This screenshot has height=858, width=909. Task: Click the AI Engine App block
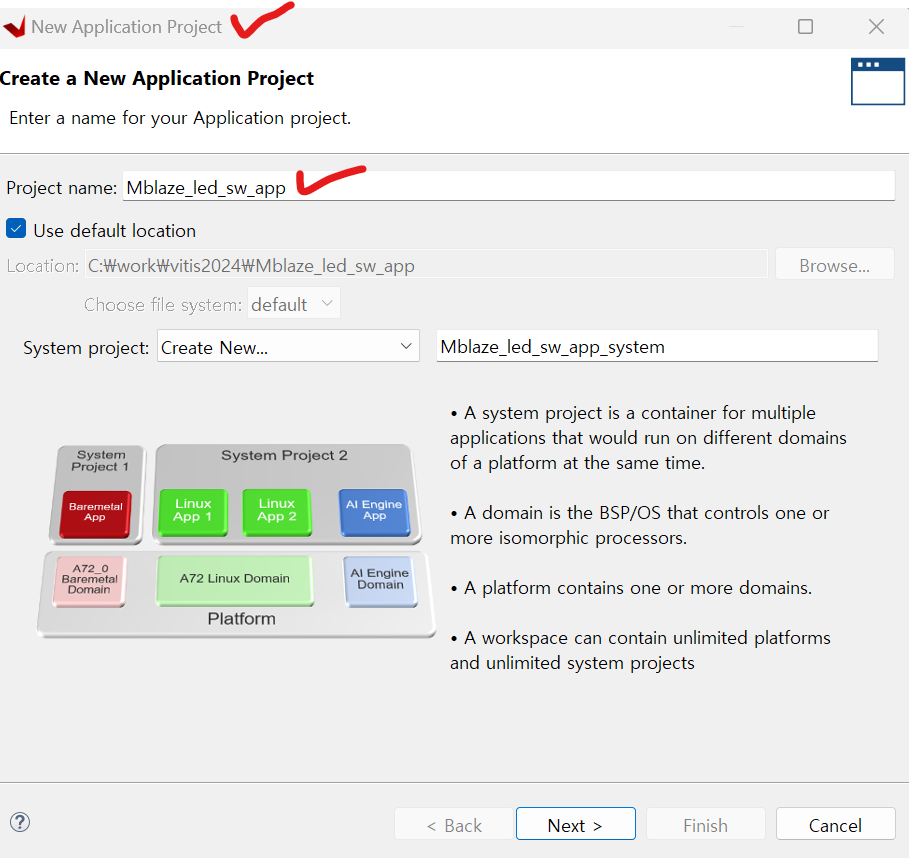click(x=374, y=512)
